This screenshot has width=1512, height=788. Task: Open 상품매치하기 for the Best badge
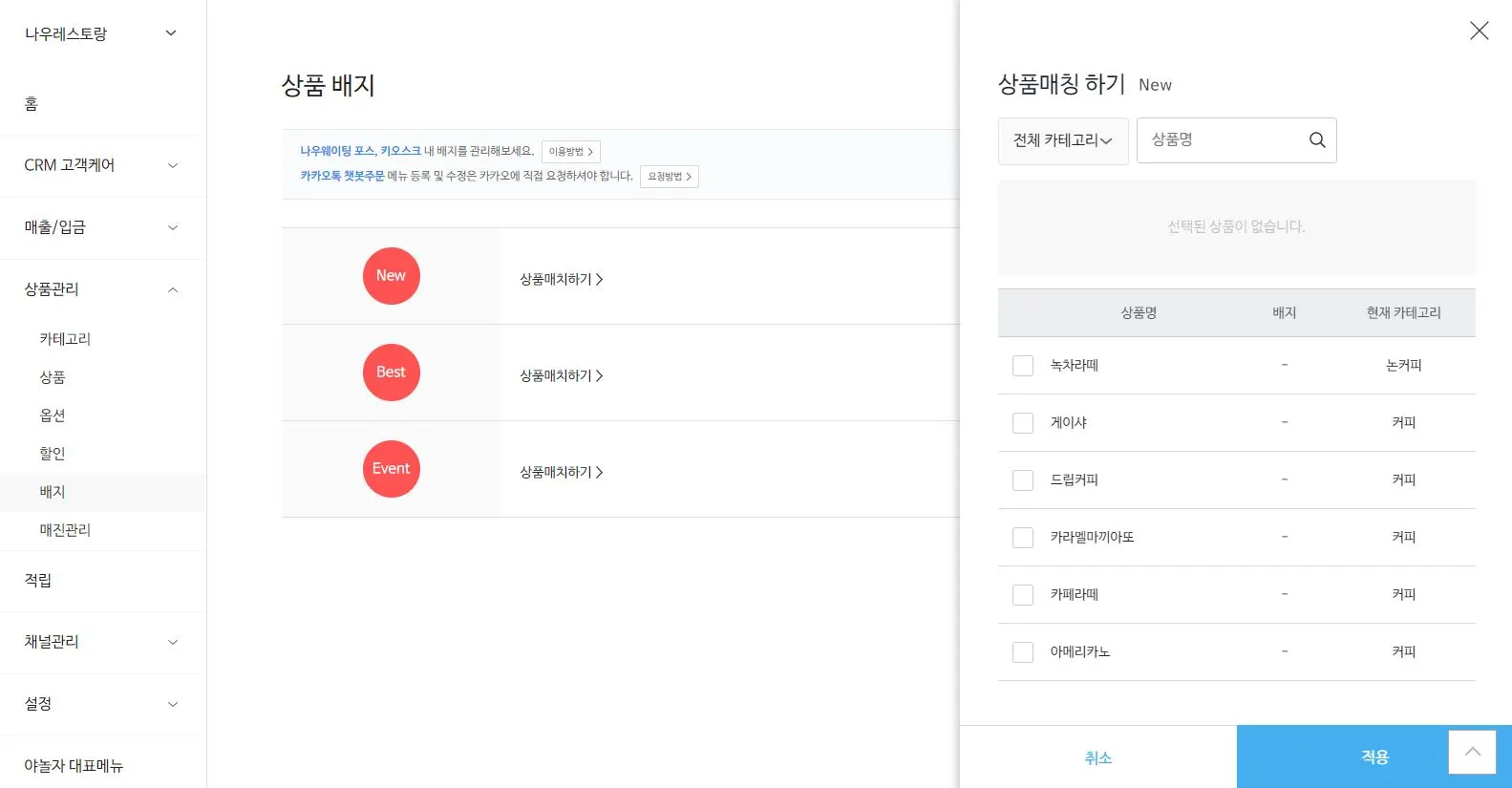click(561, 376)
